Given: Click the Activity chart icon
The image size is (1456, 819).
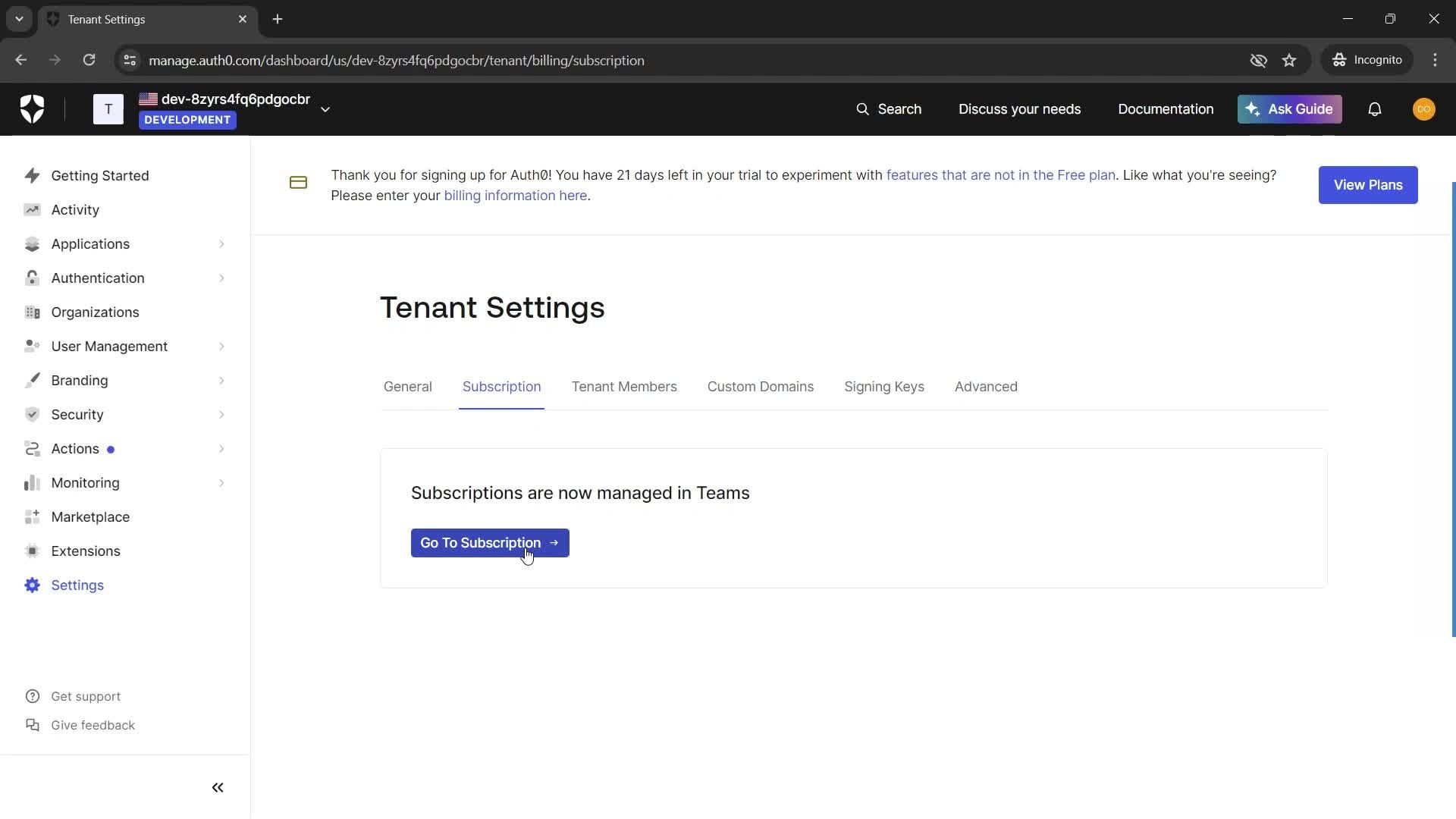Looking at the screenshot, I should click(32, 210).
